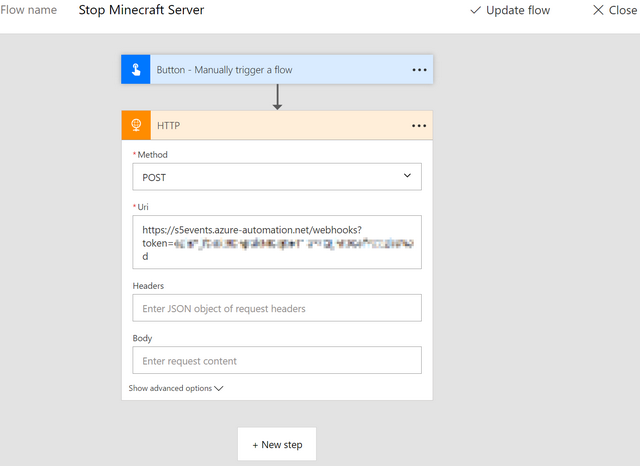The width and height of the screenshot is (640, 466).
Task: Click the orange HTTP globe icon
Action: [136, 125]
